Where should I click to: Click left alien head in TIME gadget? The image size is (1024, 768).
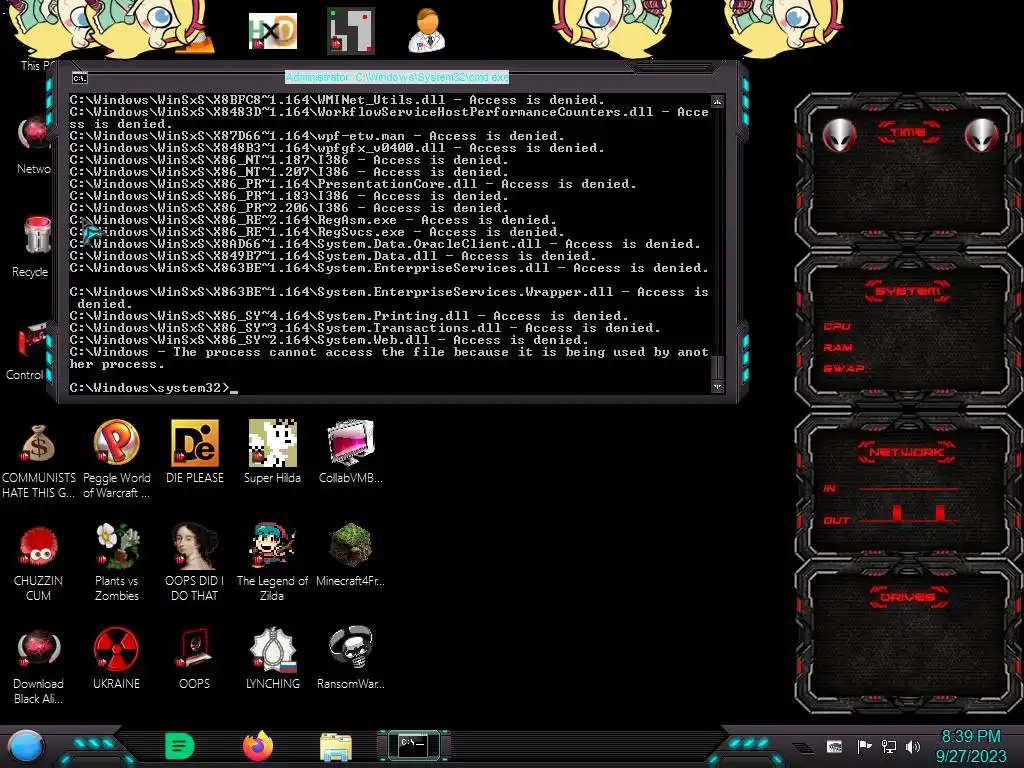tap(839, 135)
